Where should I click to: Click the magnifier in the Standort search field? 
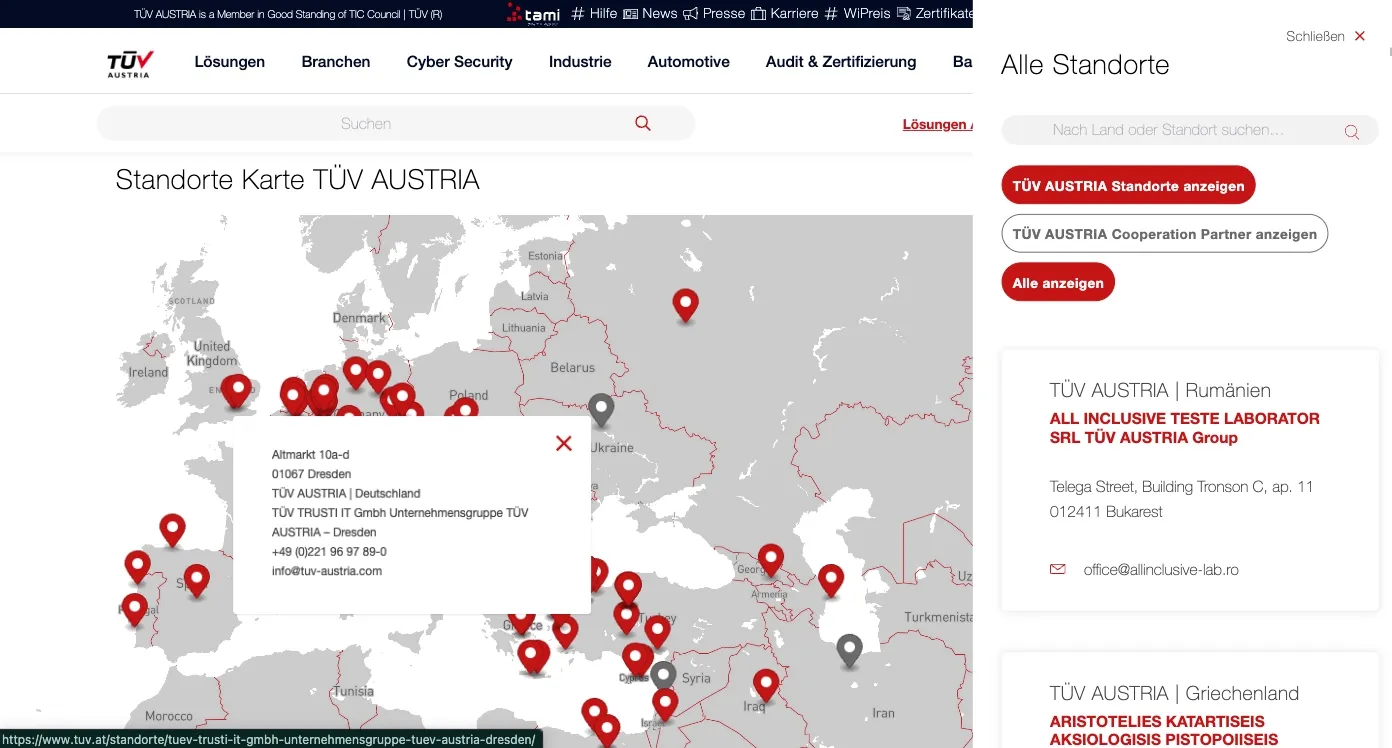(x=1352, y=131)
